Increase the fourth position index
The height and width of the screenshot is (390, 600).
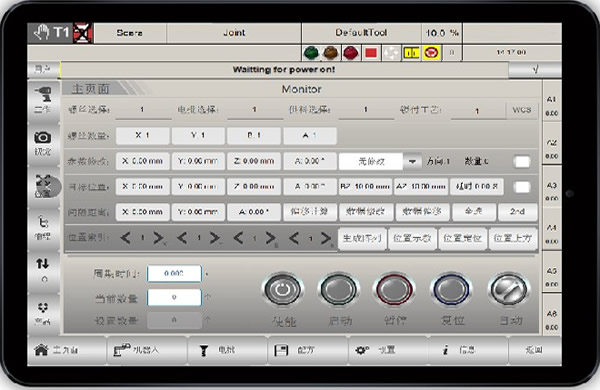(326, 238)
